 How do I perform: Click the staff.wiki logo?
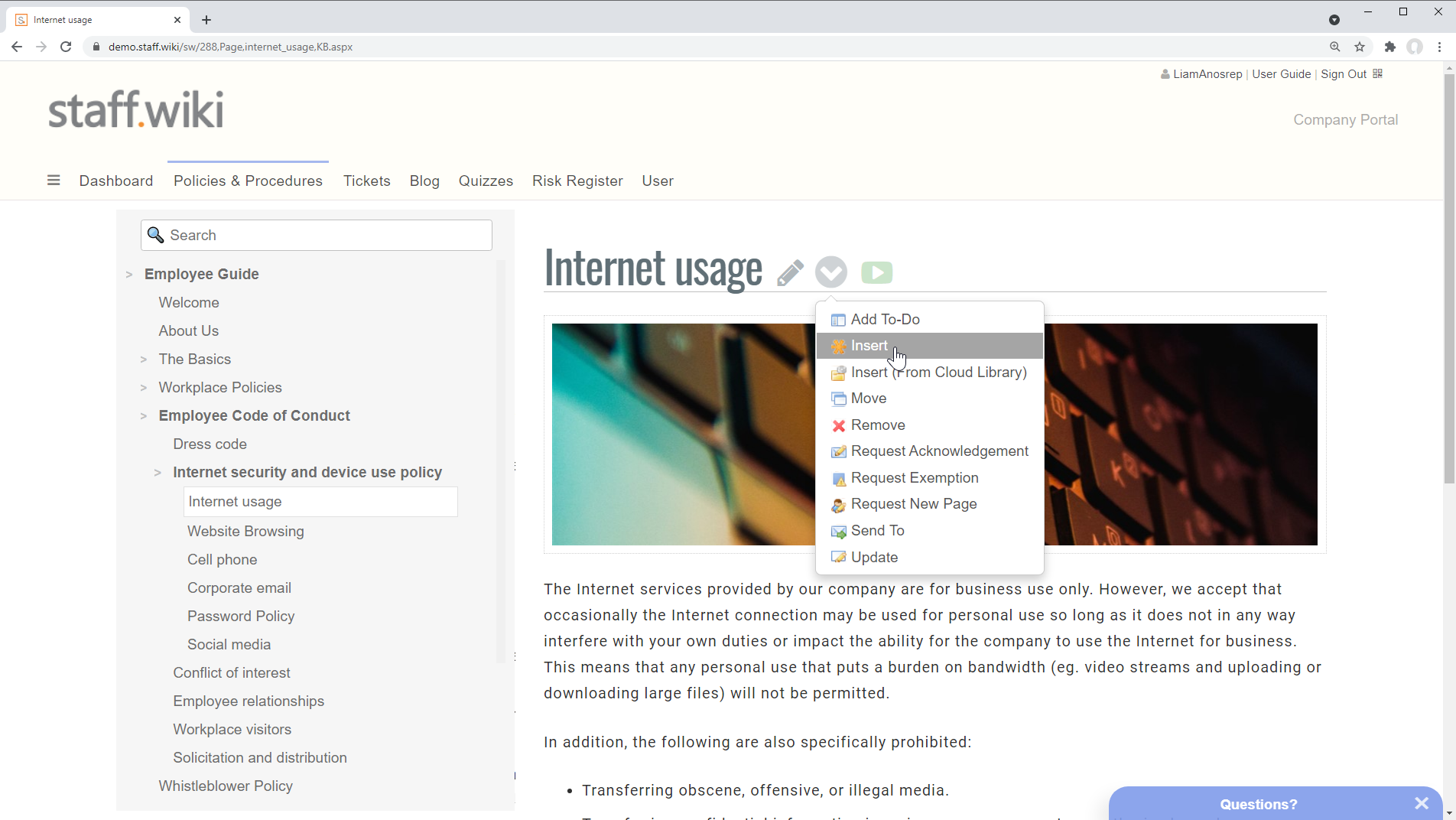(x=136, y=109)
